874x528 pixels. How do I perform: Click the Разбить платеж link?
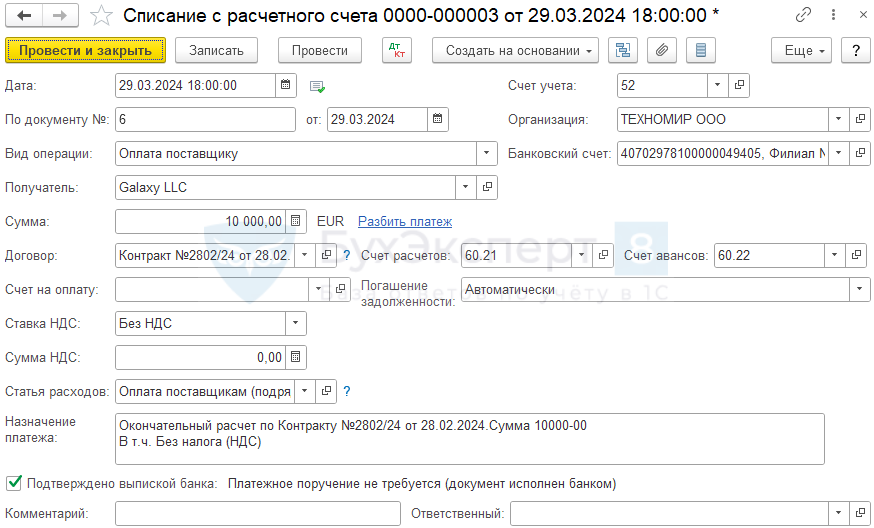pos(405,221)
